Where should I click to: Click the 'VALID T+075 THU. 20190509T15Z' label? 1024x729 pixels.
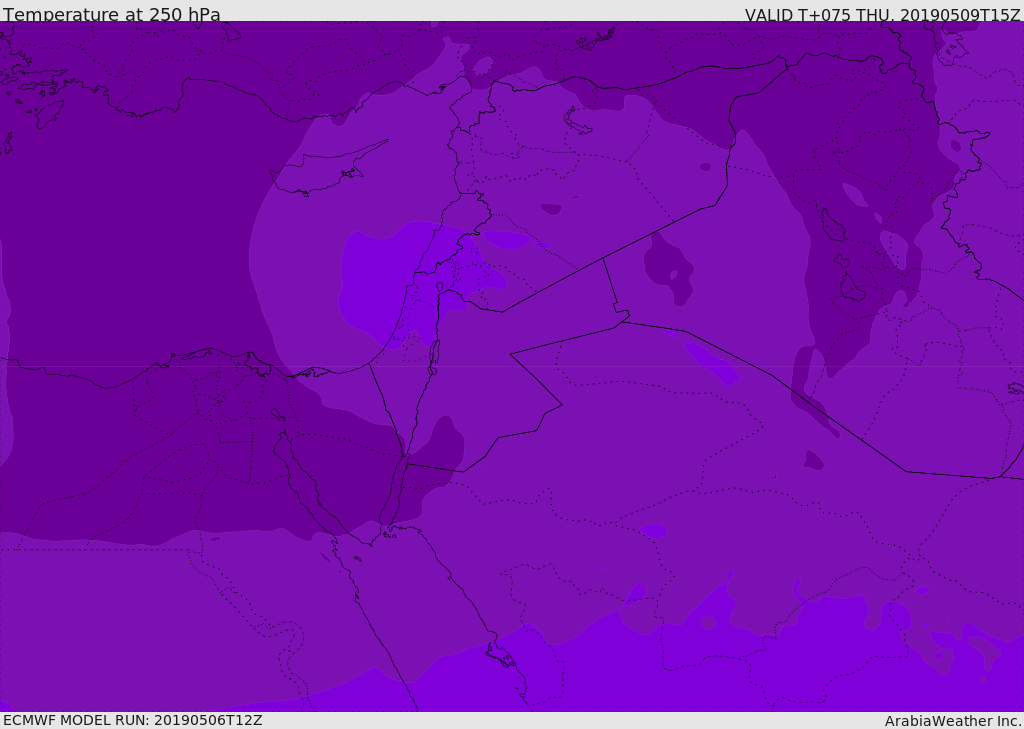(882, 15)
